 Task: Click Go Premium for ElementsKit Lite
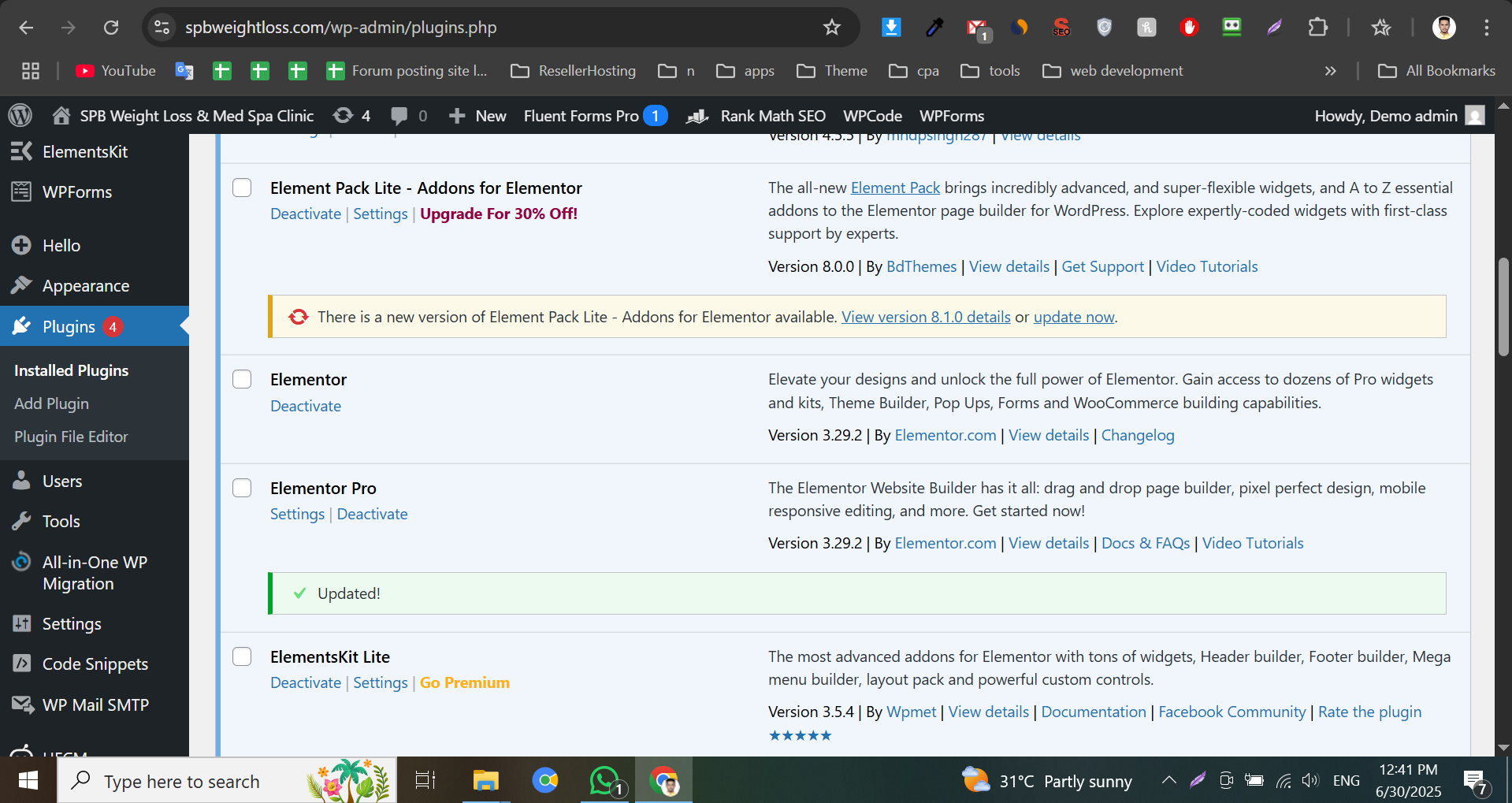coord(465,682)
